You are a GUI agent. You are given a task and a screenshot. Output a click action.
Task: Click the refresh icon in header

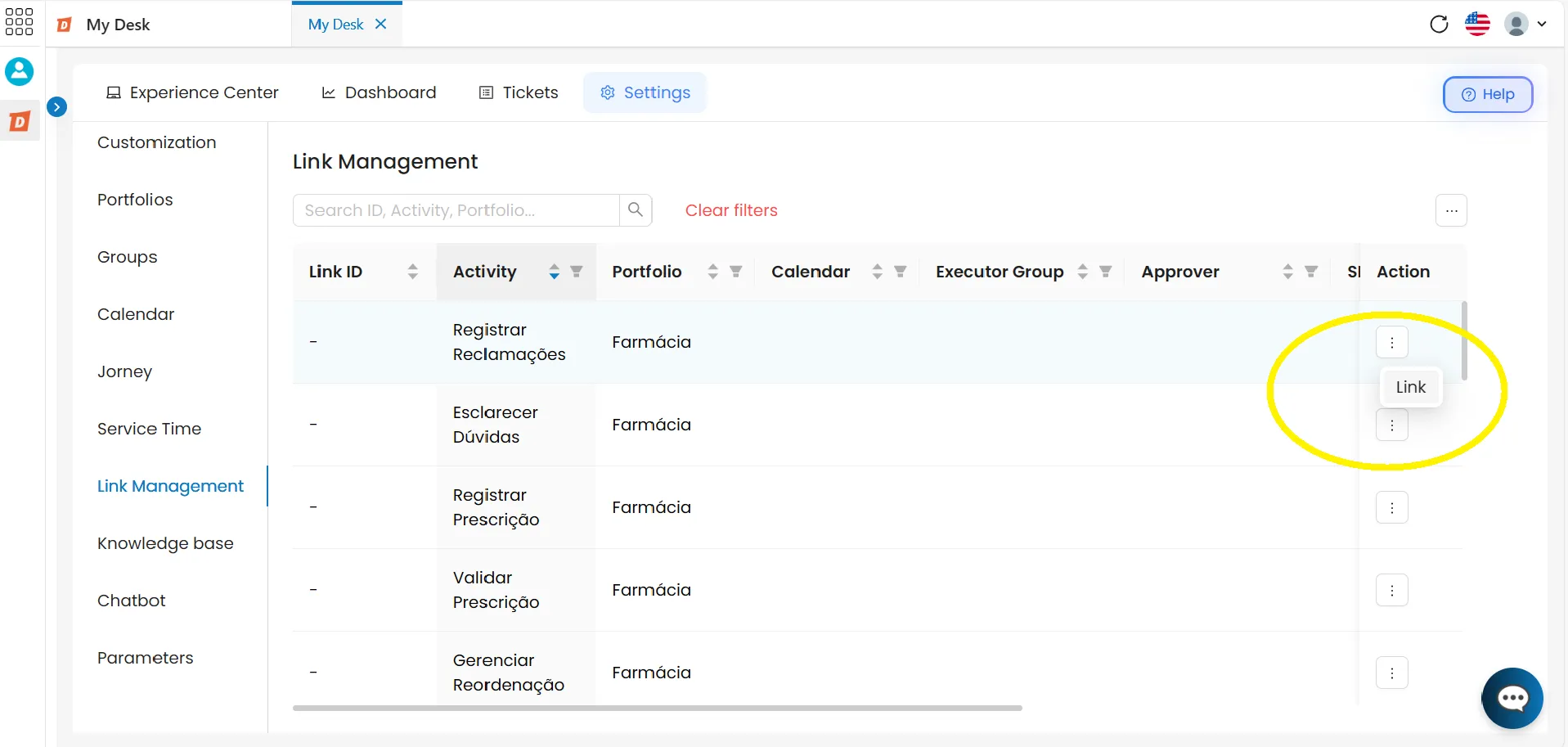pyautogui.click(x=1439, y=24)
